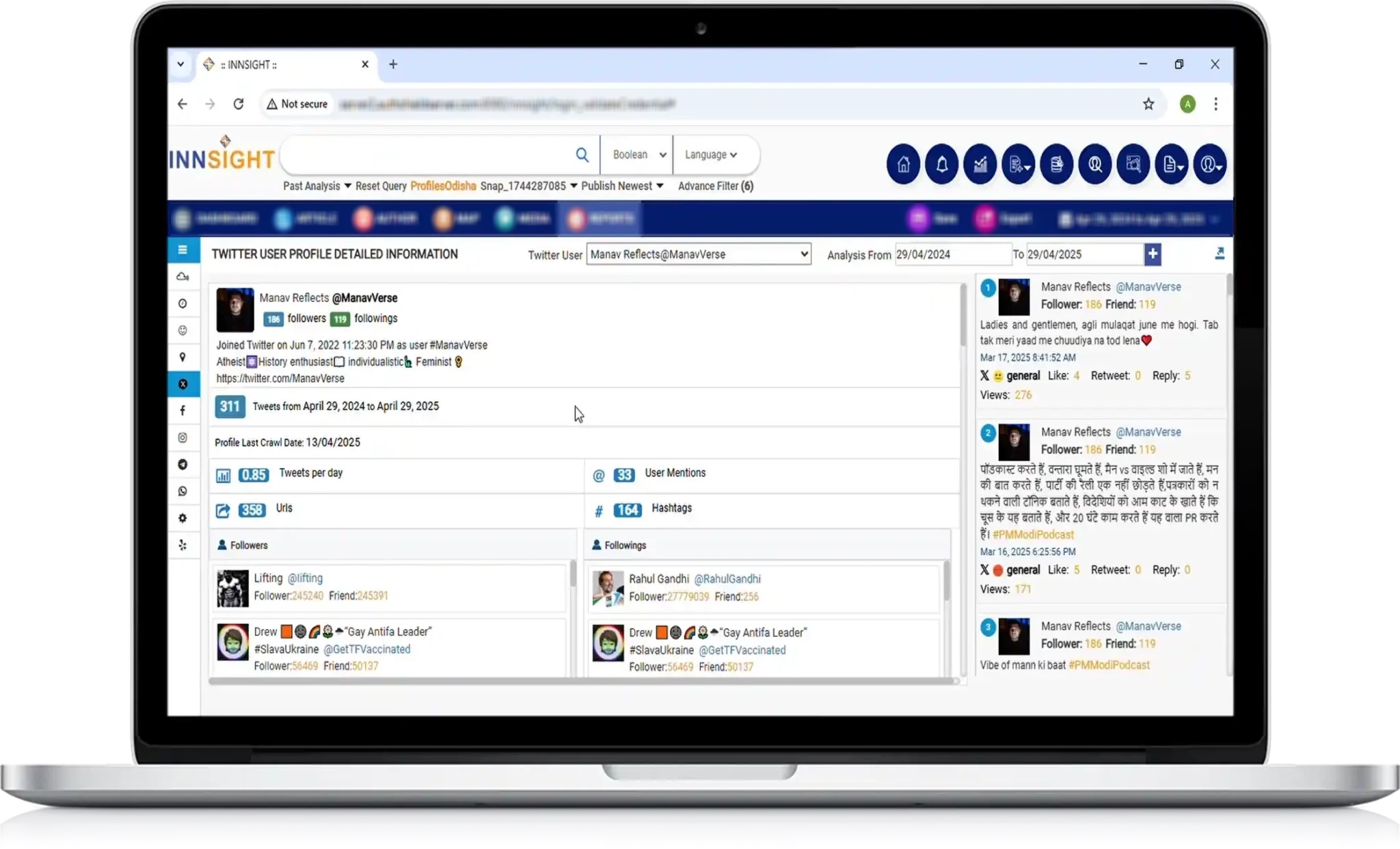Click the Followers list scrollbar

point(572,574)
